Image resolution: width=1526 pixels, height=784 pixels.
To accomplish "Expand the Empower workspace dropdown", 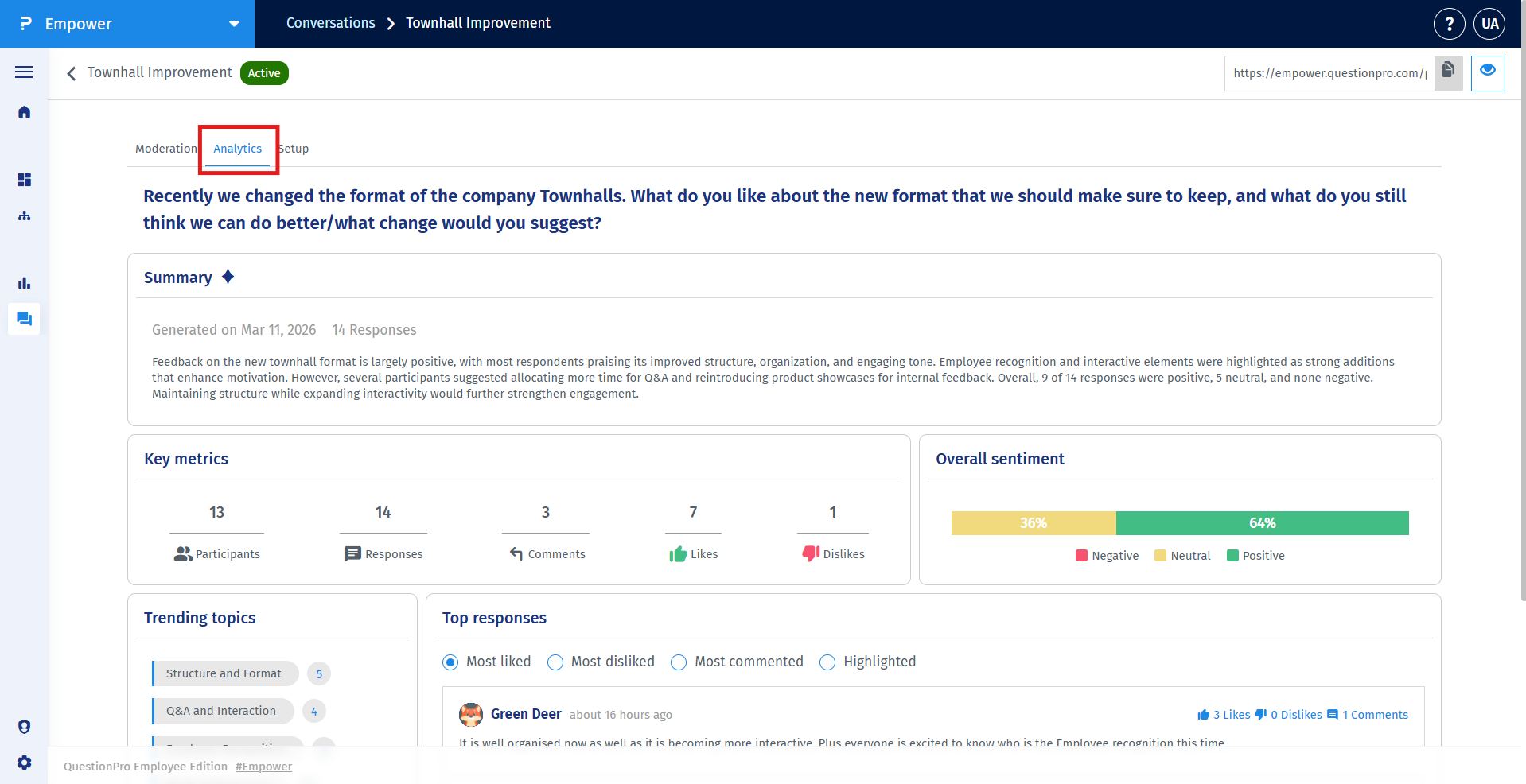I will [232, 24].
